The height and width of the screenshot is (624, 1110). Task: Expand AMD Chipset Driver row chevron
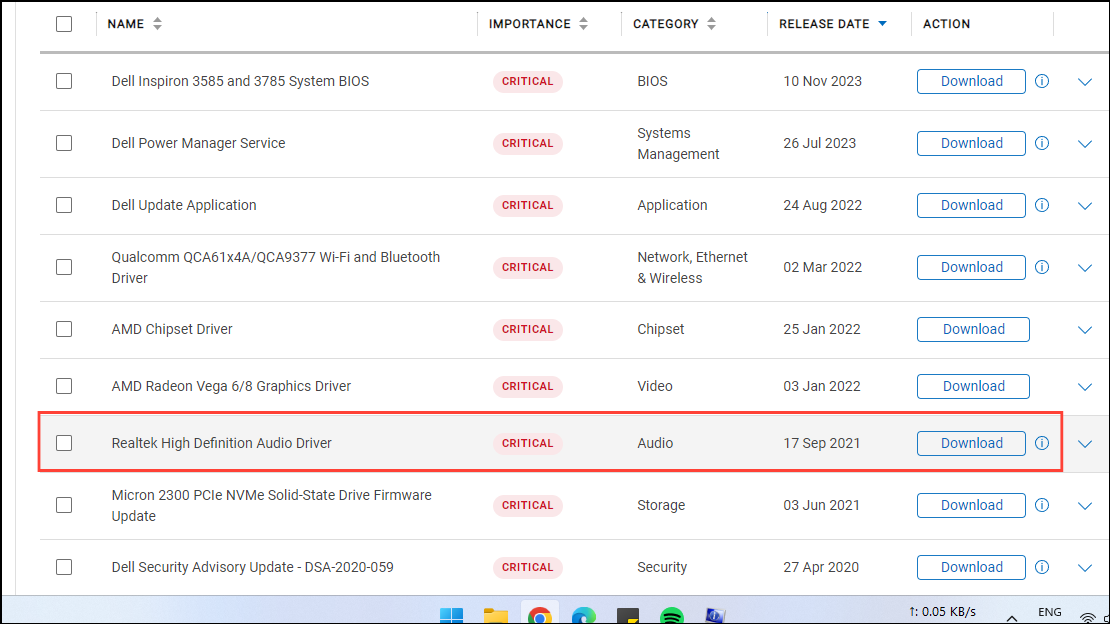pos(1085,330)
